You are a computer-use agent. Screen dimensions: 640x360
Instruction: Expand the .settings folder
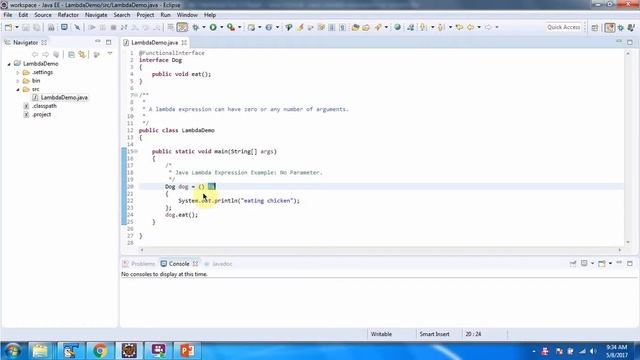(18, 73)
